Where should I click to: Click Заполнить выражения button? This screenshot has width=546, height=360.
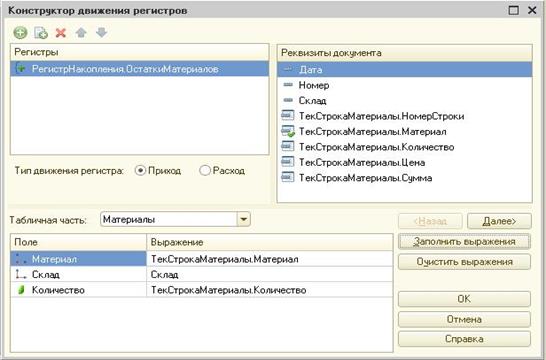464,241
